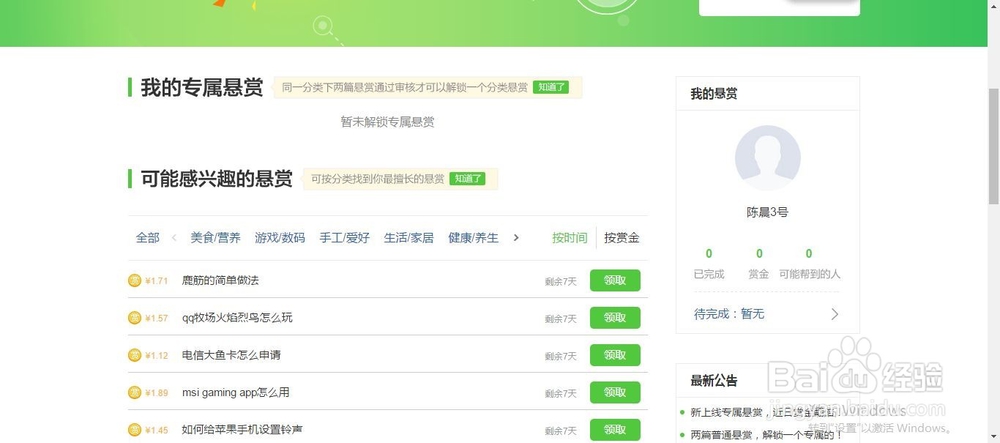Claim 如何给苹果手机设置铃声 with 领取

coord(615,430)
